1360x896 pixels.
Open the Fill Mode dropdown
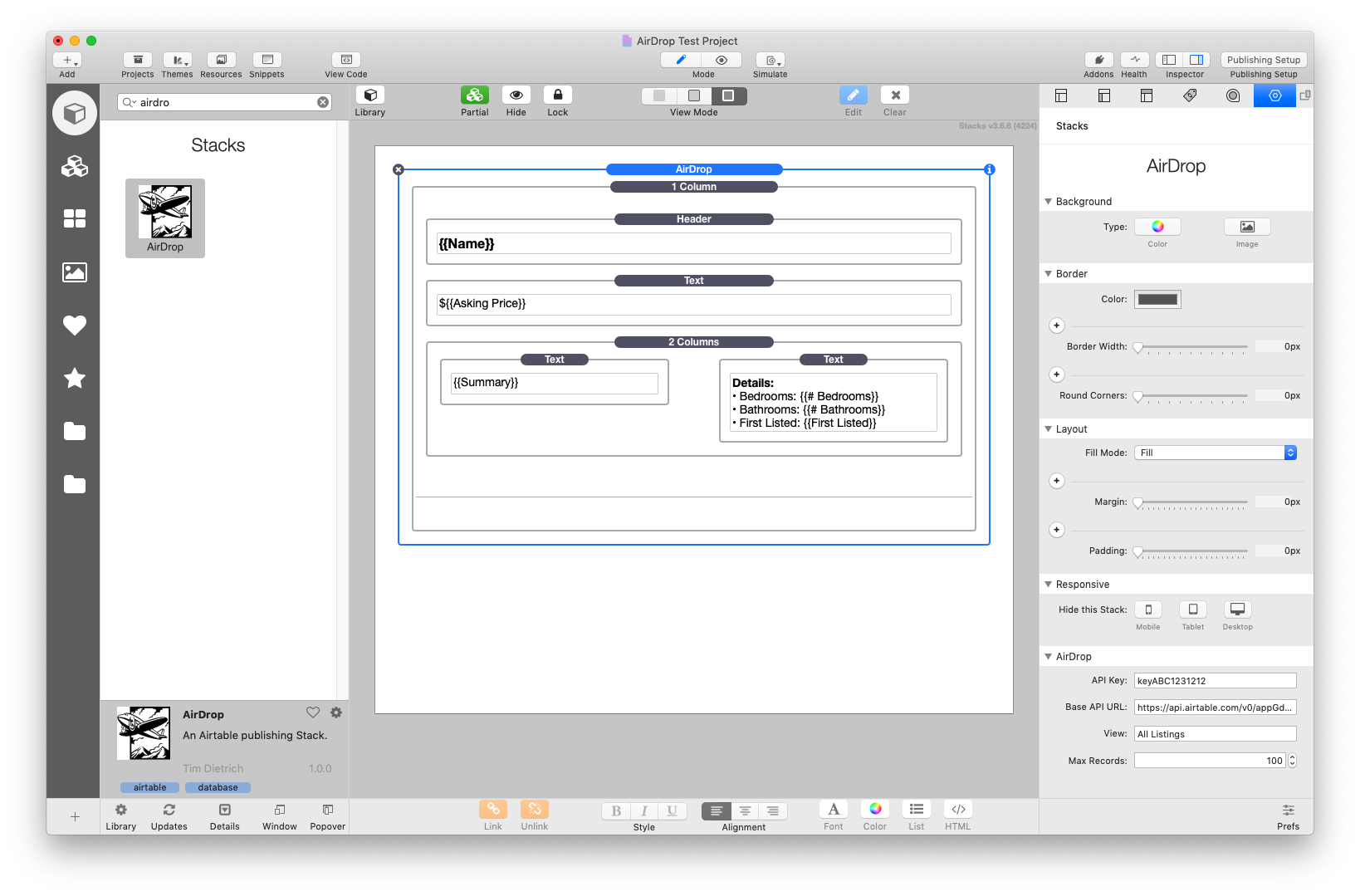[x=1216, y=453]
